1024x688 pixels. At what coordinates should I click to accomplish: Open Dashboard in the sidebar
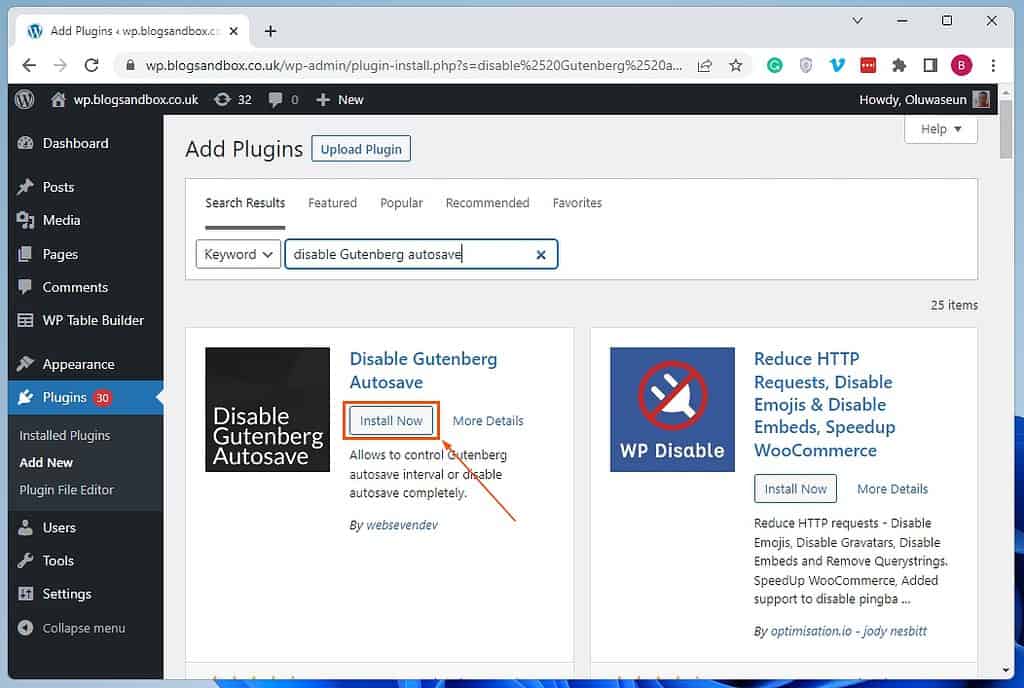point(86,144)
